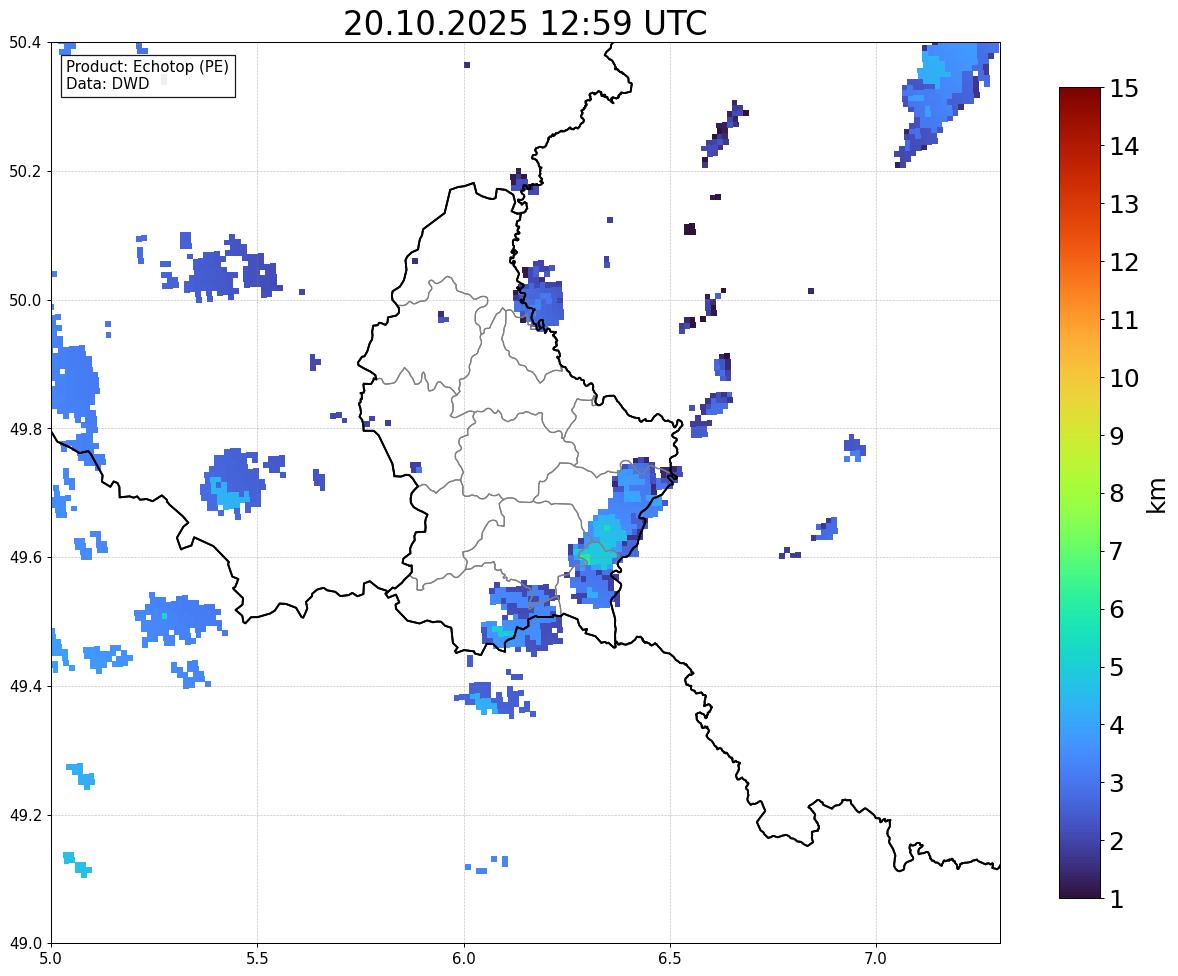Click longitude axis label 6.0
The width and height of the screenshot is (1178, 976).
point(464,959)
